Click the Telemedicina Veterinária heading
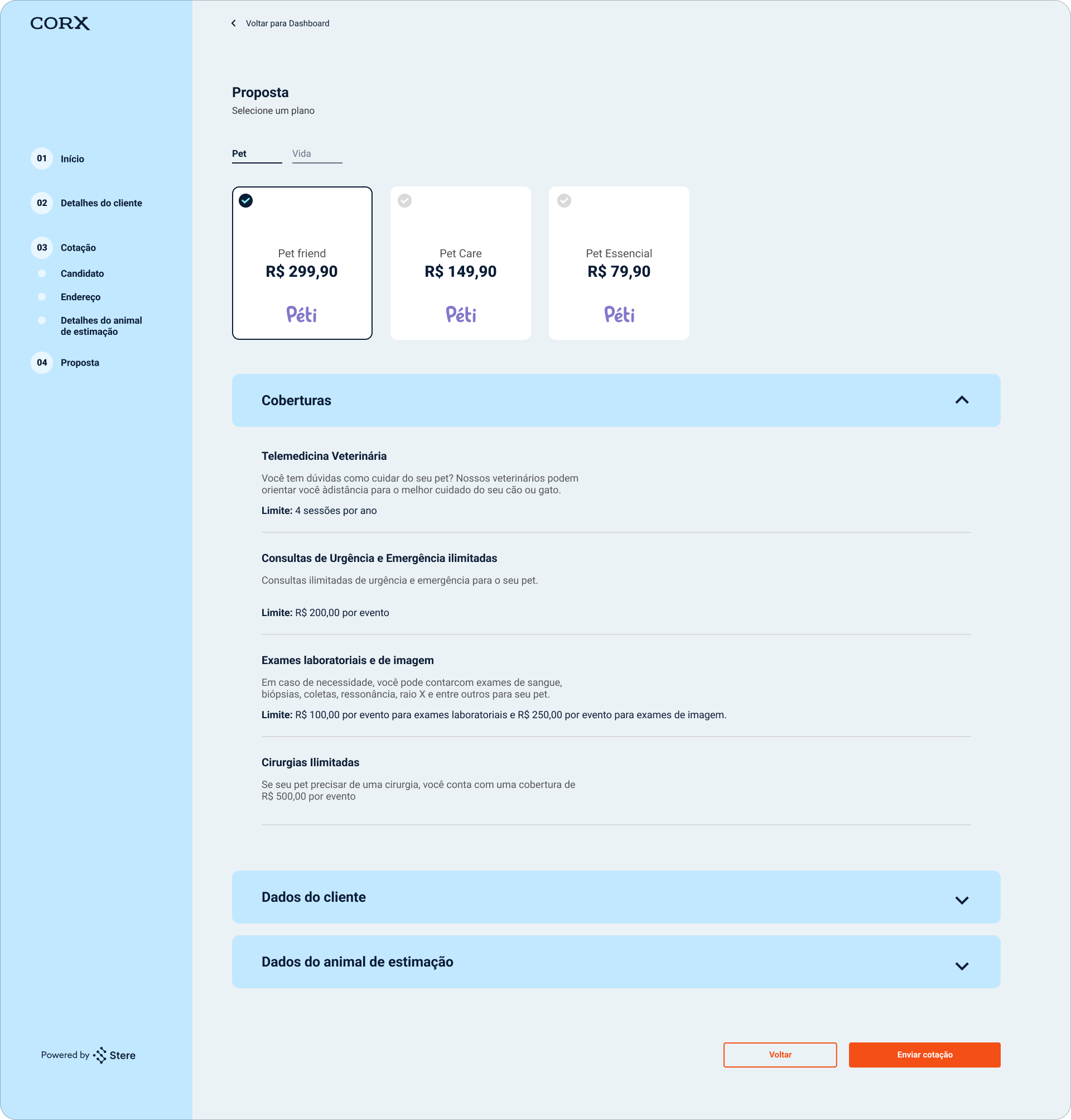The image size is (1071, 1120). (324, 456)
